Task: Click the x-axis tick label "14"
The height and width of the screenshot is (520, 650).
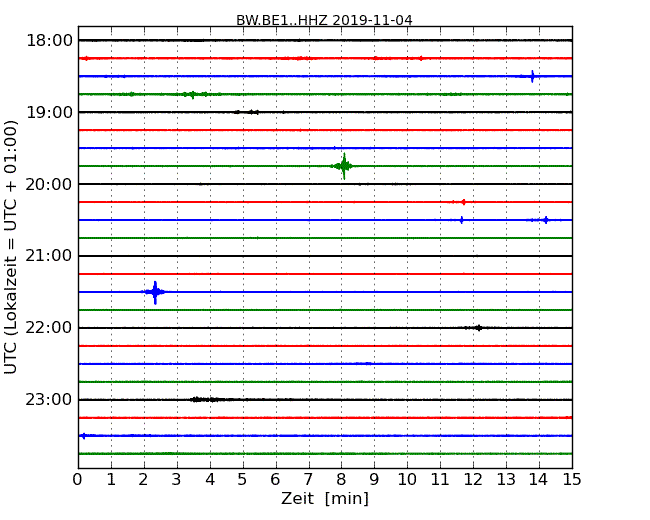Action: point(539,480)
